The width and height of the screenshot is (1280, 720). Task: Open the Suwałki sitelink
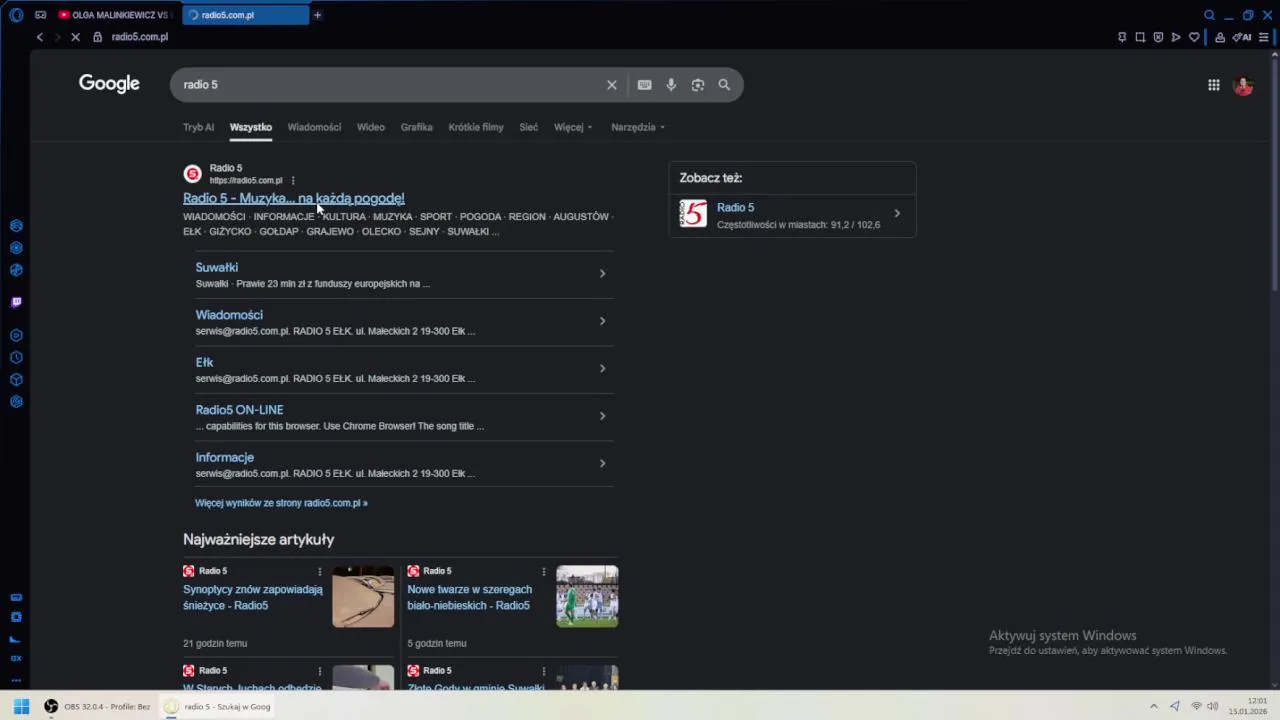click(217, 267)
